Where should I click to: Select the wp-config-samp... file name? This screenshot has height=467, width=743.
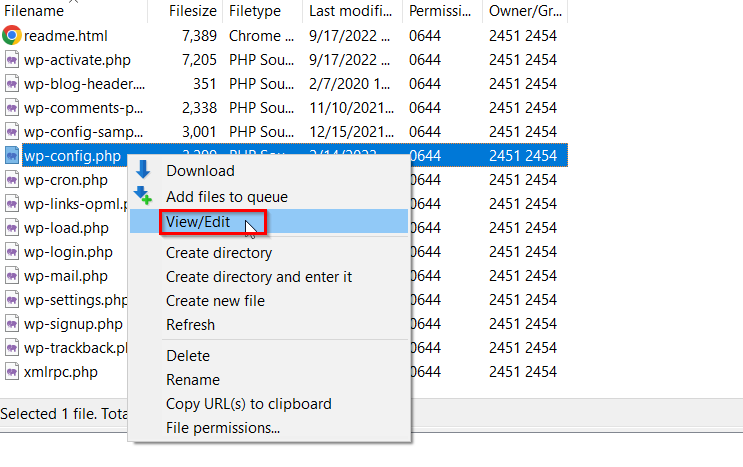tap(83, 132)
